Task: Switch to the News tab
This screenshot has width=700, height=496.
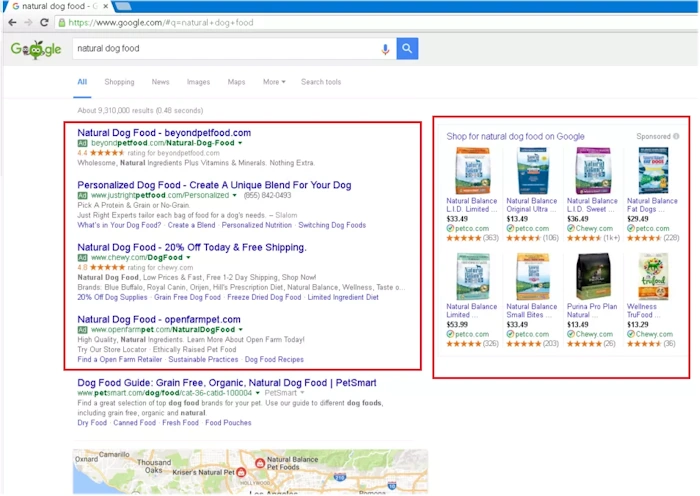Action: [x=160, y=82]
